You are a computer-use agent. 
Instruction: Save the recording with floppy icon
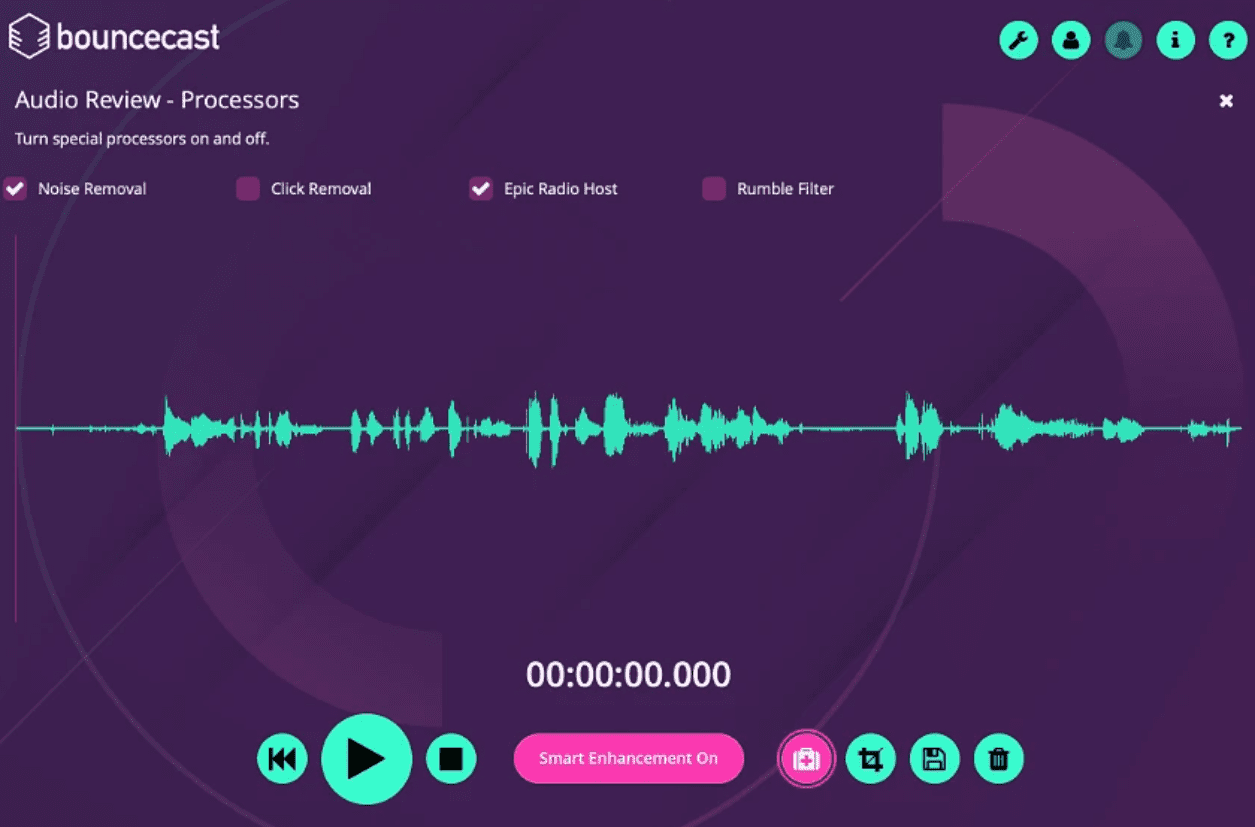tap(934, 760)
